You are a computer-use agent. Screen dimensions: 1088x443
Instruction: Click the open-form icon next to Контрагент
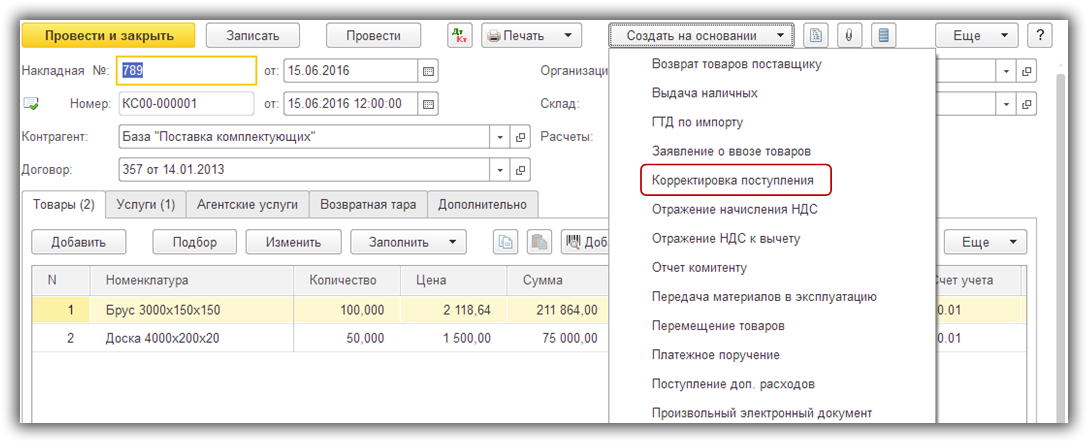(x=521, y=137)
